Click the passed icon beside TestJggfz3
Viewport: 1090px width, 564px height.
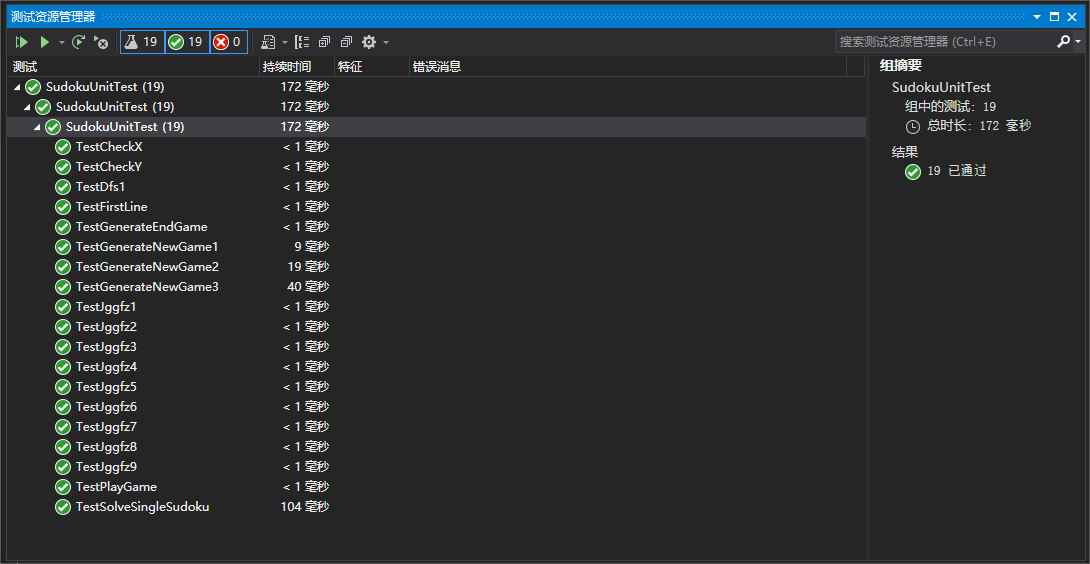[x=63, y=347]
